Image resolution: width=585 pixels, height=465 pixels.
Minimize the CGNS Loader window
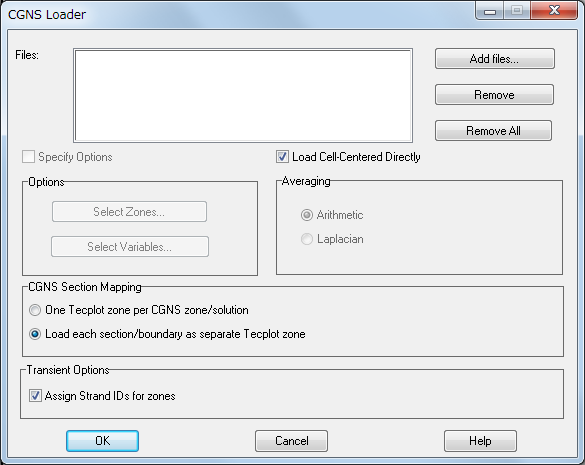point(489,10)
